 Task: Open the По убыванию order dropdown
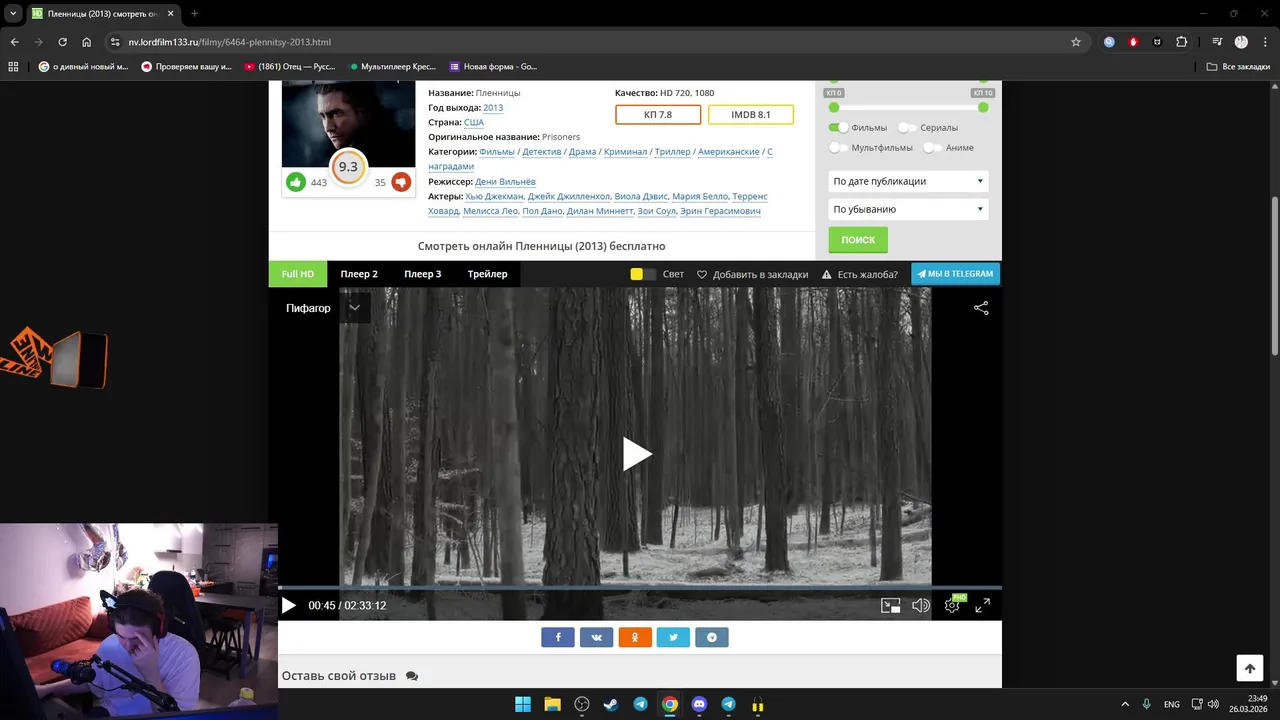pyautogui.click(x=909, y=209)
